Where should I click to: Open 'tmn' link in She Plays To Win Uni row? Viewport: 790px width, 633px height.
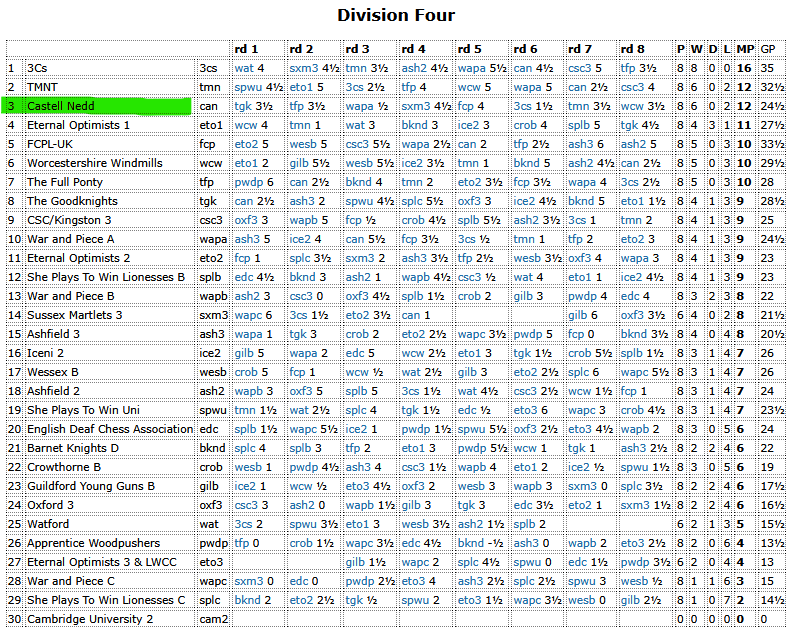tap(244, 410)
